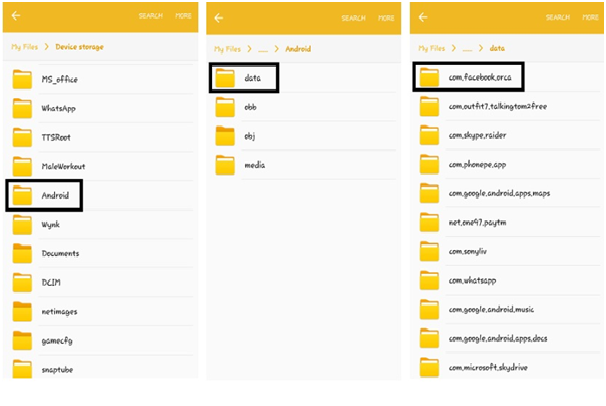Open the Documents folder
The image size is (606, 406).
[x=60, y=253]
